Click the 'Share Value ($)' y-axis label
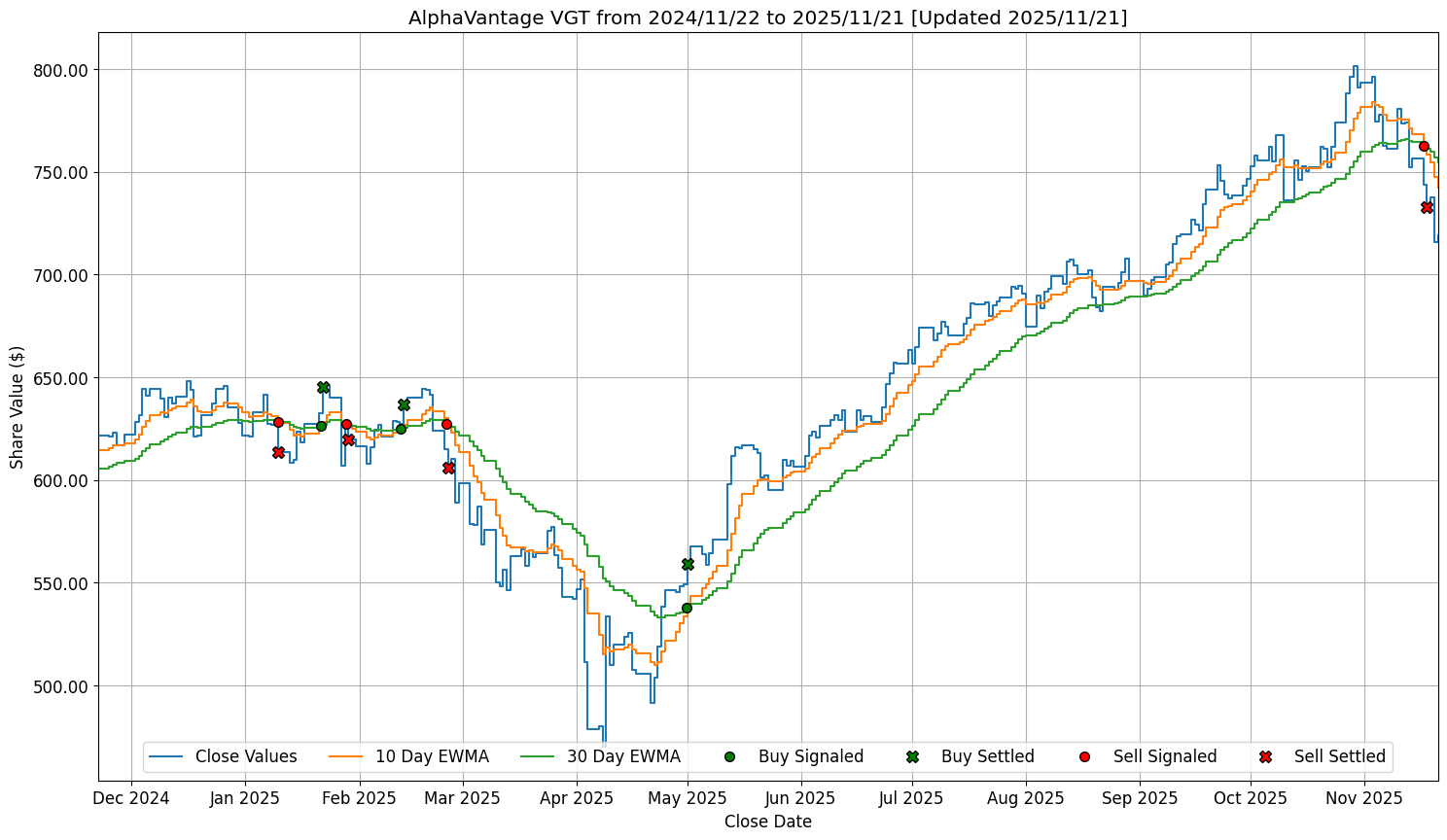Screen dimensions: 1447x840 coord(17,406)
